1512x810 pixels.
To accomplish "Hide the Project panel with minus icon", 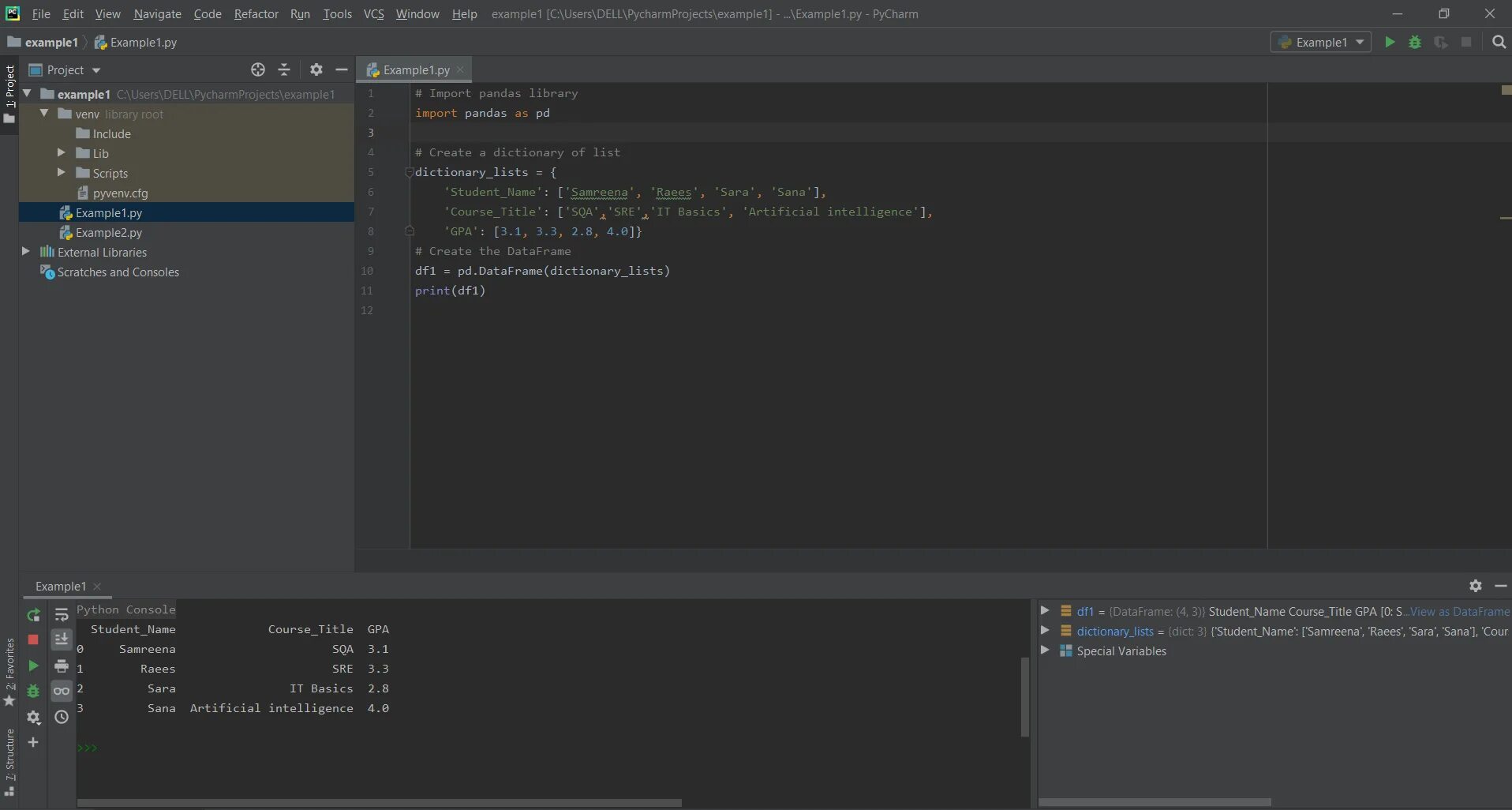I will point(342,69).
